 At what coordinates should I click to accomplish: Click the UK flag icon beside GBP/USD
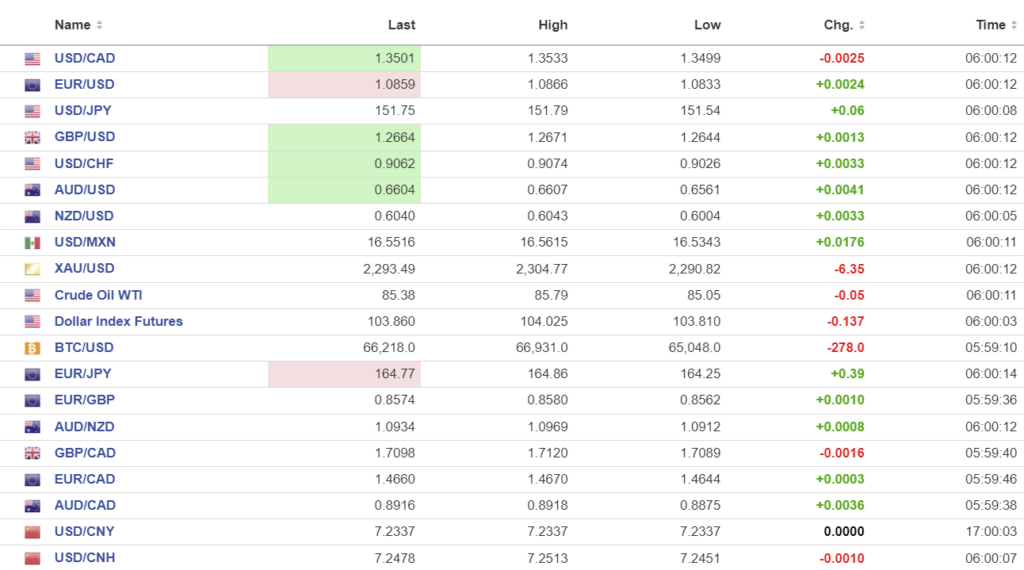(x=32, y=138)
